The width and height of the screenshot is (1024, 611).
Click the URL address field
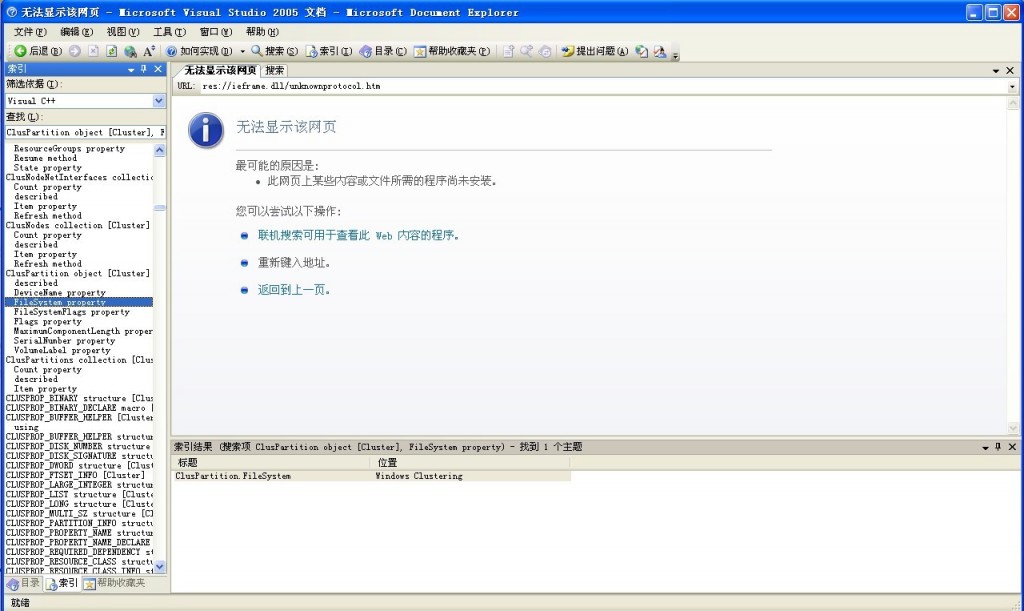point(603,86)
